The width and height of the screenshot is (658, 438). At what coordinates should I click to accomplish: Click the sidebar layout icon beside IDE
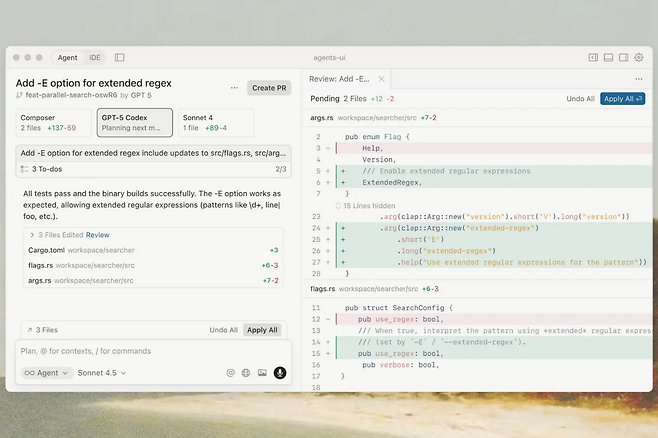(120, 58)
